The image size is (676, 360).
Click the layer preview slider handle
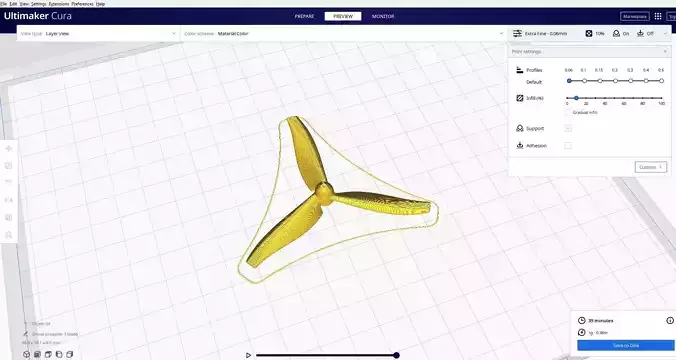[396, 355]
